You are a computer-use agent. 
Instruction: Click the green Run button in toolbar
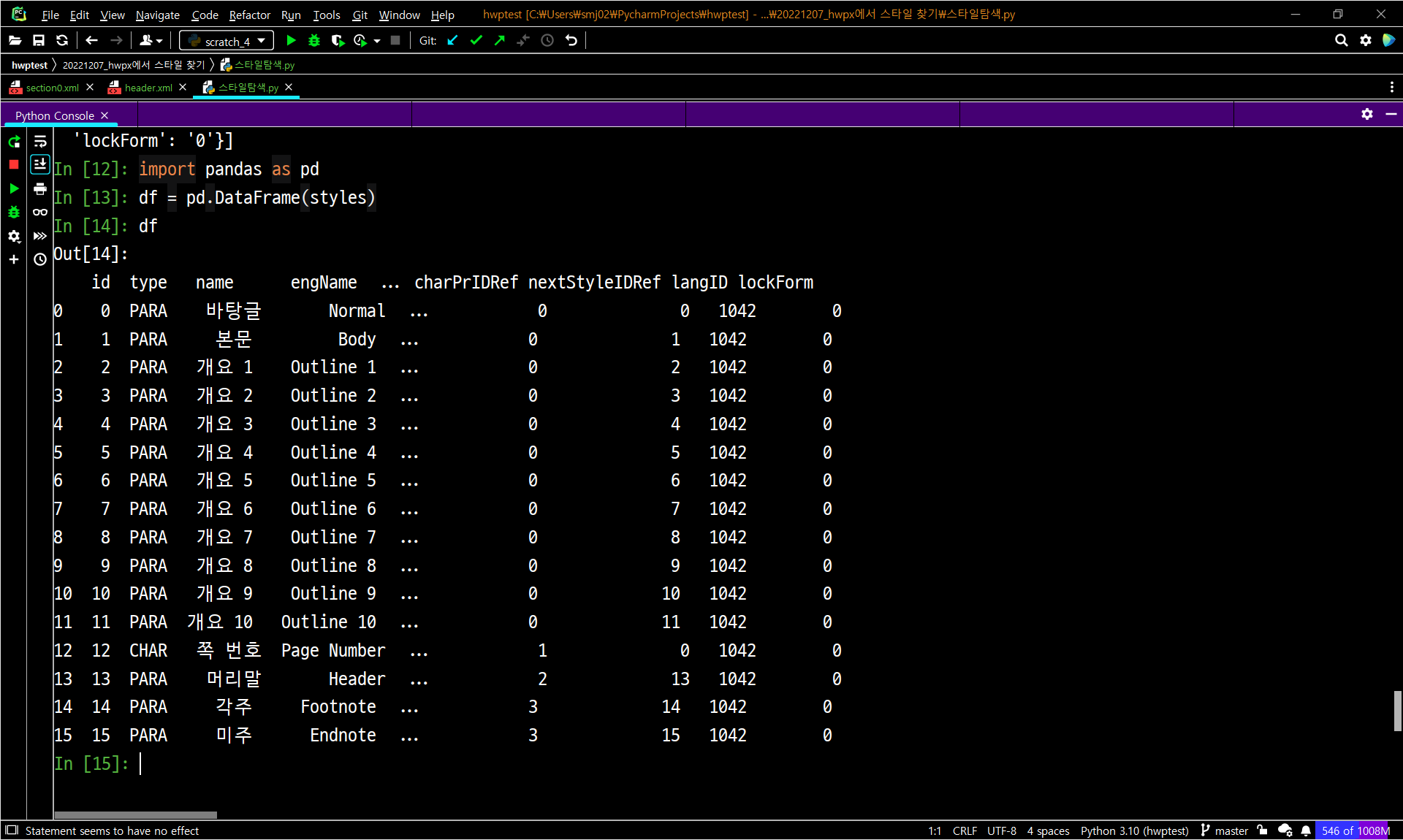pyautogui.click(x=291, y=41)
